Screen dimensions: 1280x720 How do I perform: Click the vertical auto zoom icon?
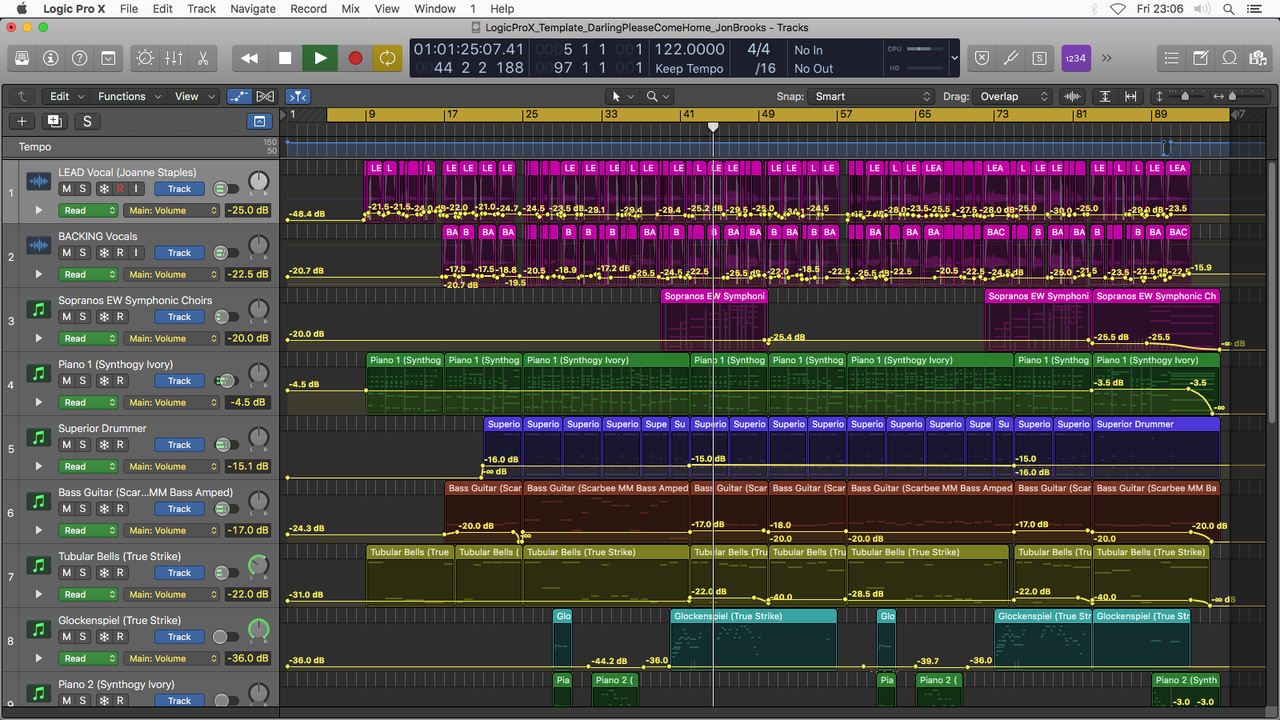pos(1105,96)
